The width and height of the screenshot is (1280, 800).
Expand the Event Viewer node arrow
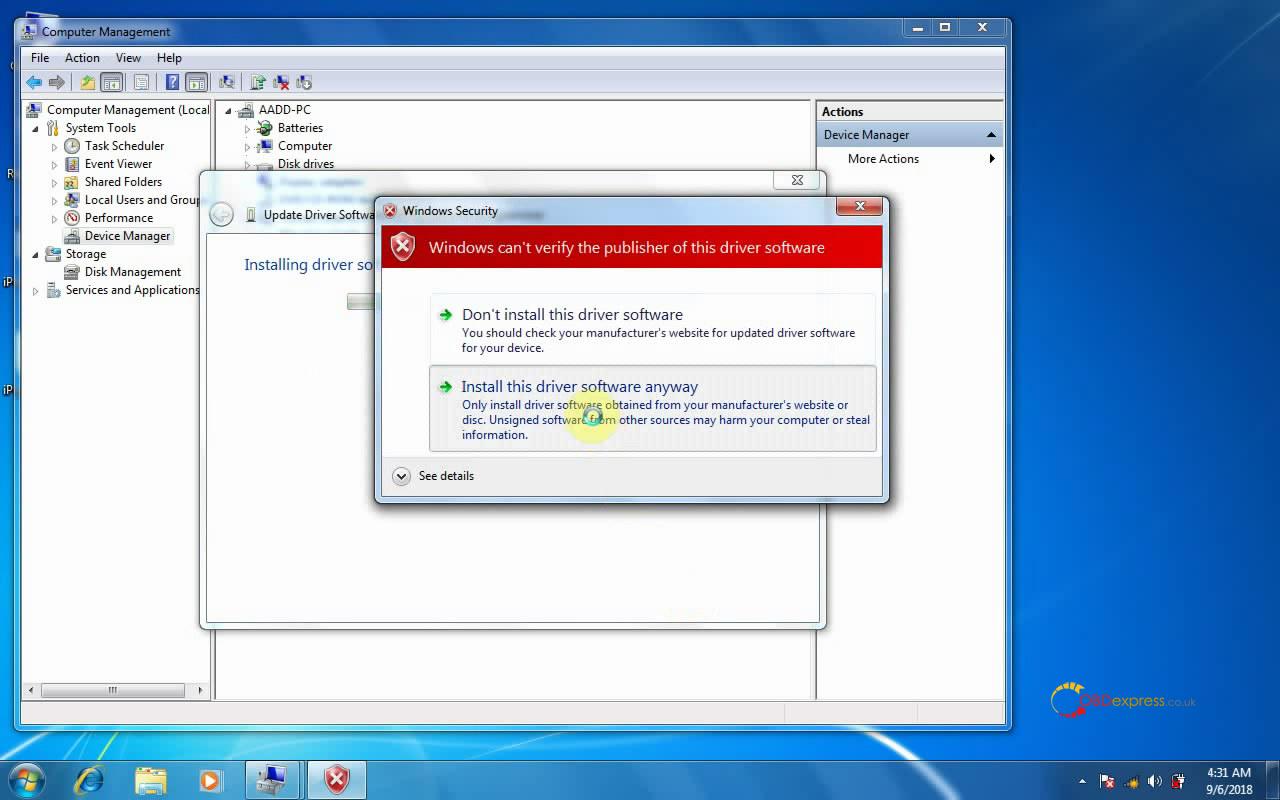(x=55, y=164)
